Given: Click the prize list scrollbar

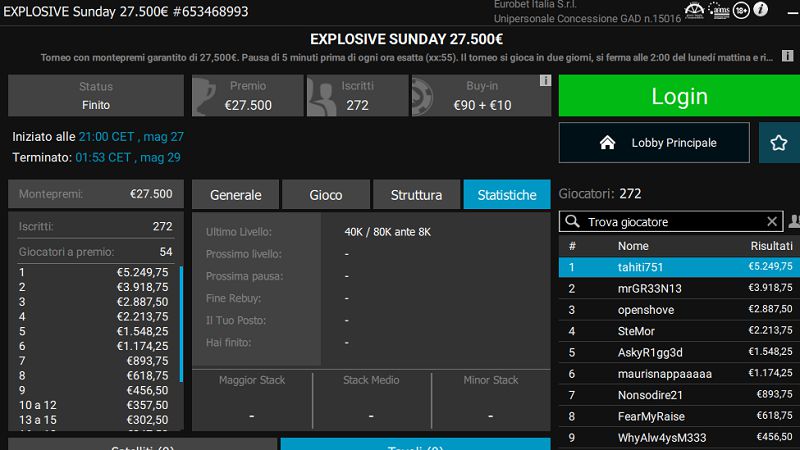Looking at the screenshot, I should 181,323.
